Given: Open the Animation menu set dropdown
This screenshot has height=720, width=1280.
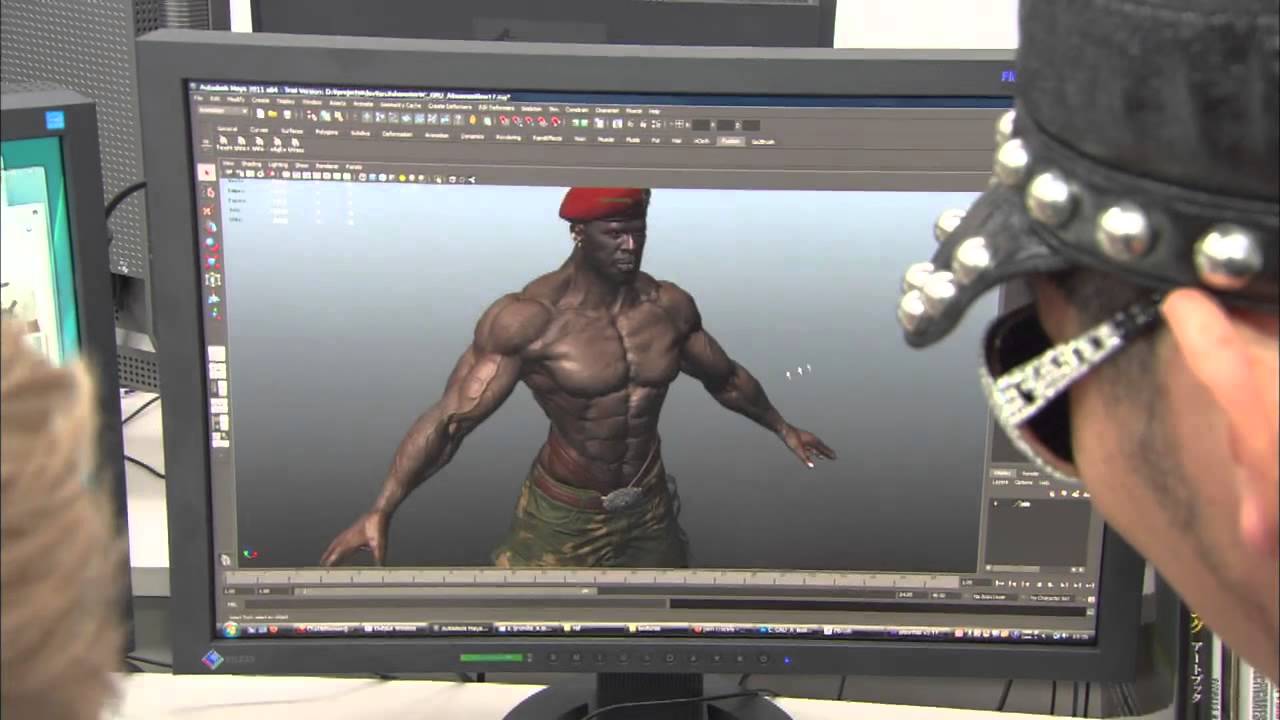Looking at the screenshot, I should [x=223, y=111].
